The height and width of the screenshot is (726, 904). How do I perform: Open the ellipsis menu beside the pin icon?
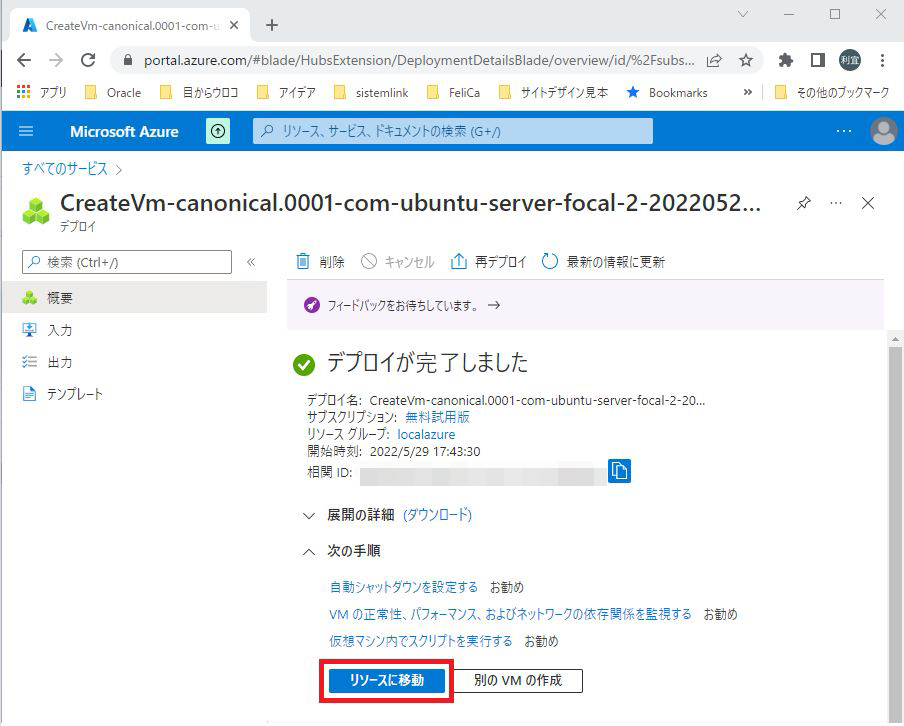pos(836,203)
